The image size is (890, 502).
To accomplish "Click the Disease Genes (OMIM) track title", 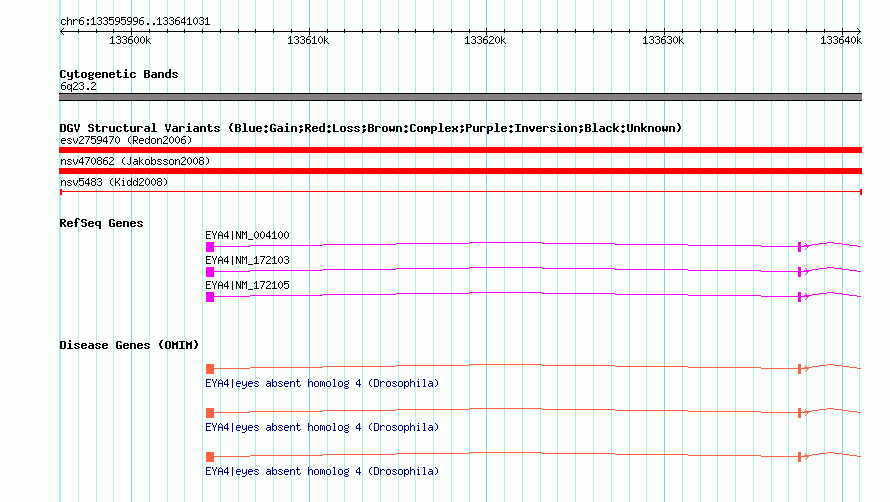I will 129,345.
